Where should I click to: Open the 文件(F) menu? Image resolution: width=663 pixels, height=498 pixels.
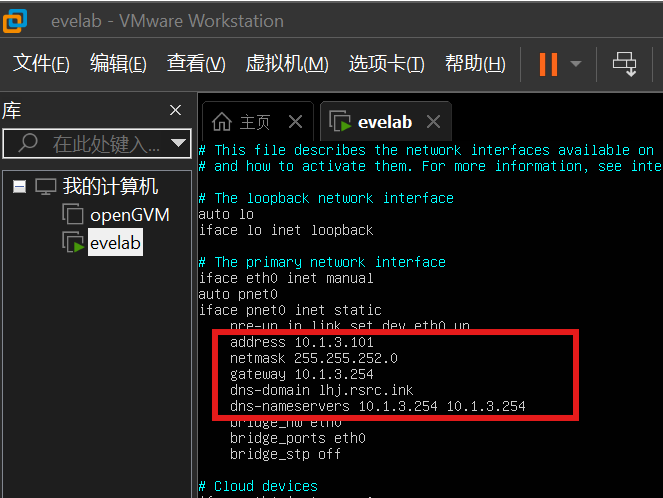coord(41,64)
